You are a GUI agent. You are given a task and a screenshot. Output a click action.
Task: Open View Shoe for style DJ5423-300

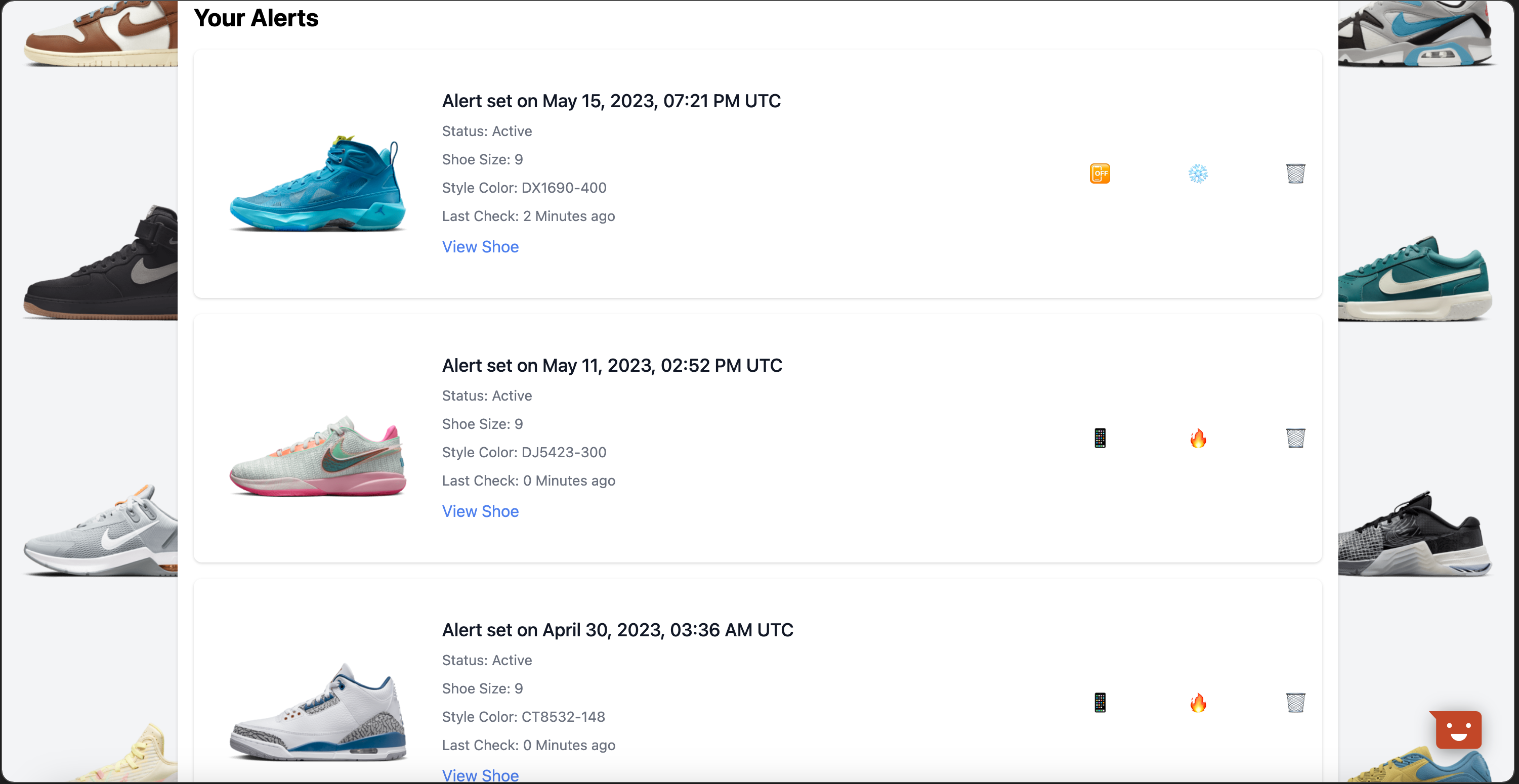tap(480, 511)
